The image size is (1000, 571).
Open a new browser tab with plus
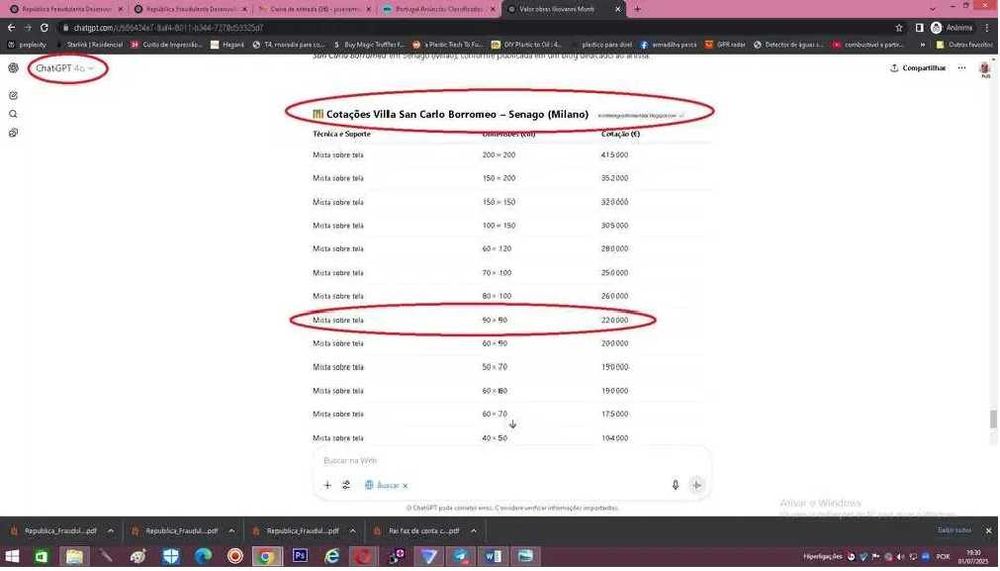tap(636, 10)
